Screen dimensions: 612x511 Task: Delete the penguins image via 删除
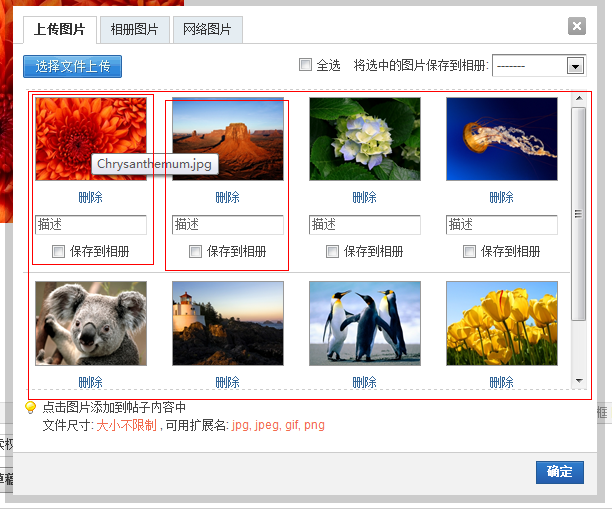[365, 382]
